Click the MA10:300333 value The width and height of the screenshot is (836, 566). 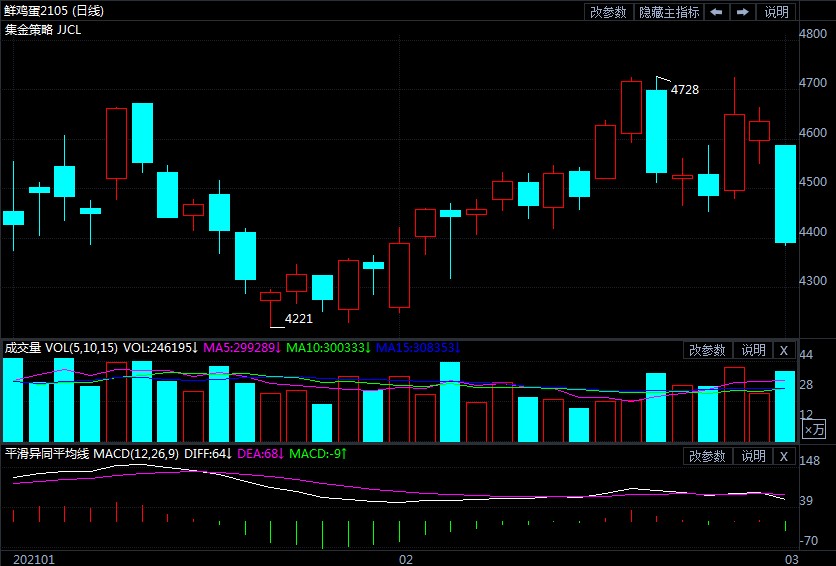[x=328, y=348]
